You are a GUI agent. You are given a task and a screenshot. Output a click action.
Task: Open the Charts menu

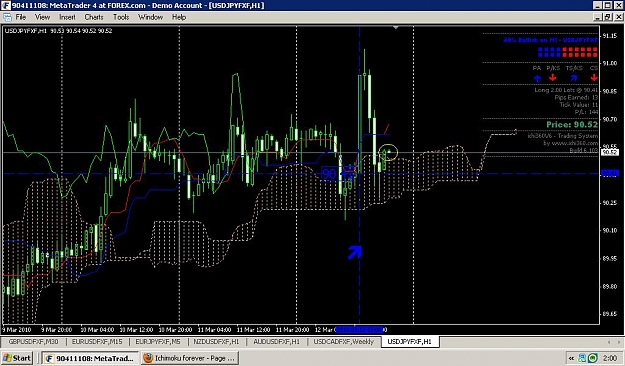pyautogui.click(x=94, y=17)
